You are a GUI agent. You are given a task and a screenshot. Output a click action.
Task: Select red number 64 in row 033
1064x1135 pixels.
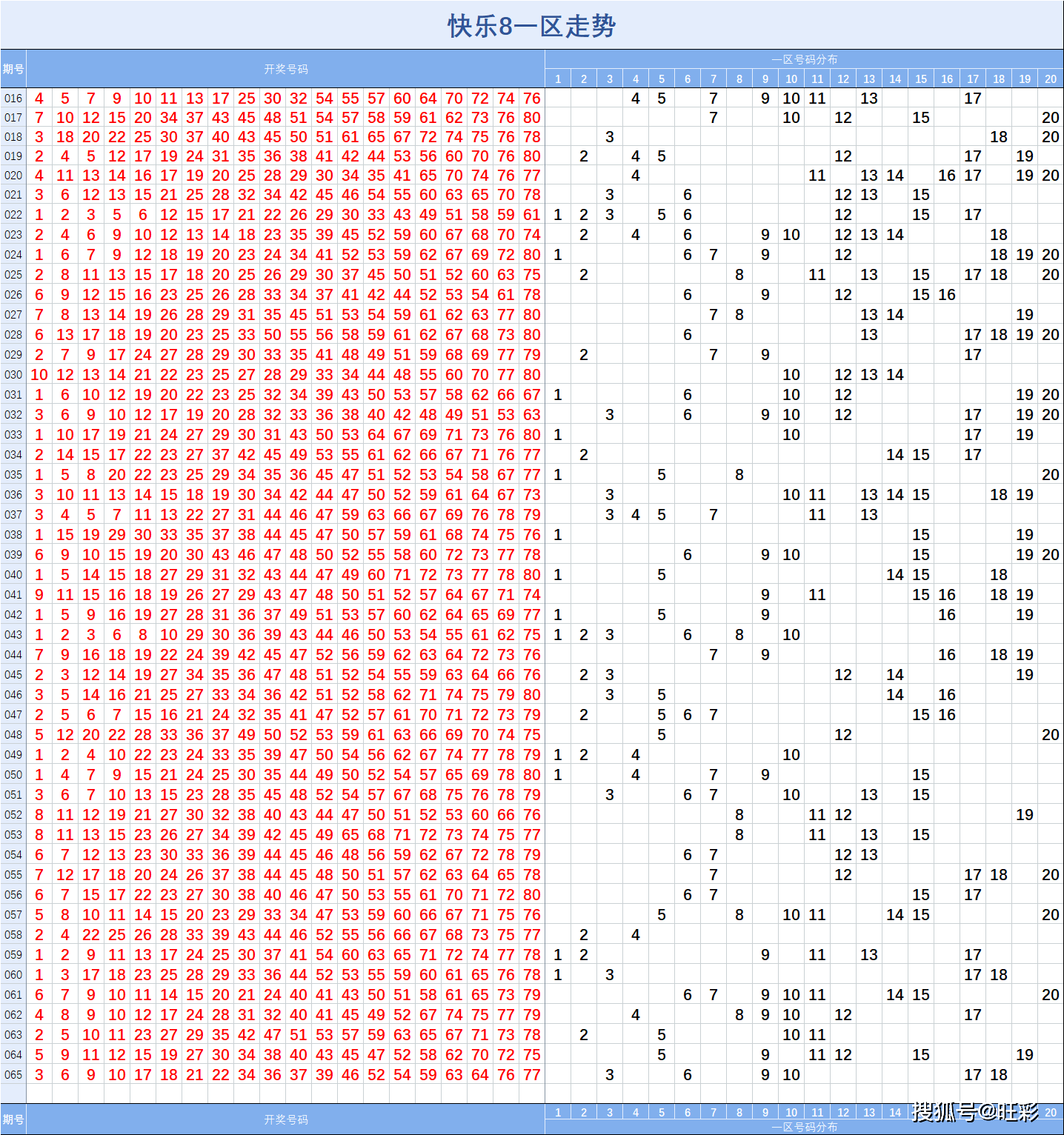click(376, 435)
